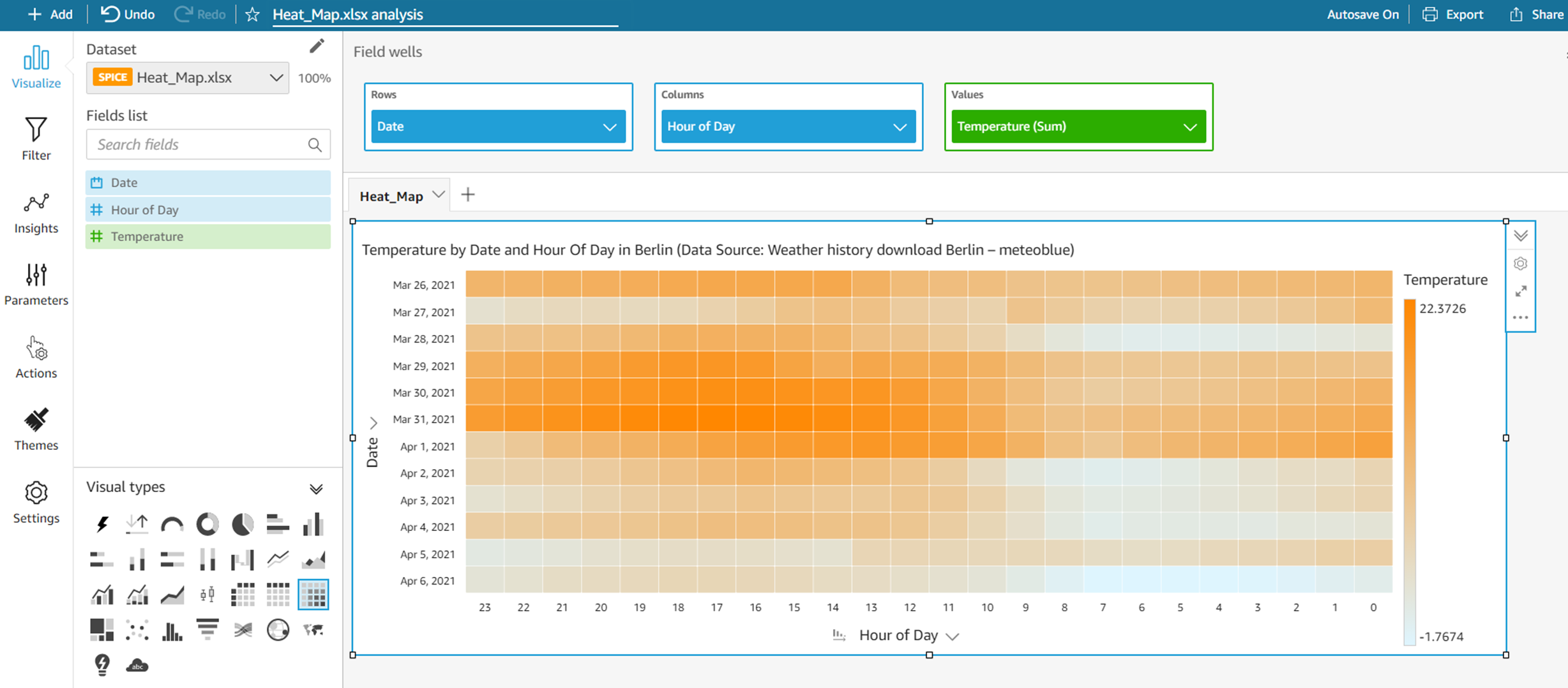1568x688 pixels.
Task: Click the temperature gradient legend bar
Action: 1410,472
